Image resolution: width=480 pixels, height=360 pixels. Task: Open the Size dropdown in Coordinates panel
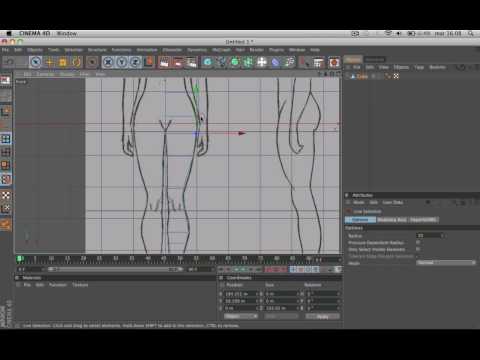click(281, 316)
